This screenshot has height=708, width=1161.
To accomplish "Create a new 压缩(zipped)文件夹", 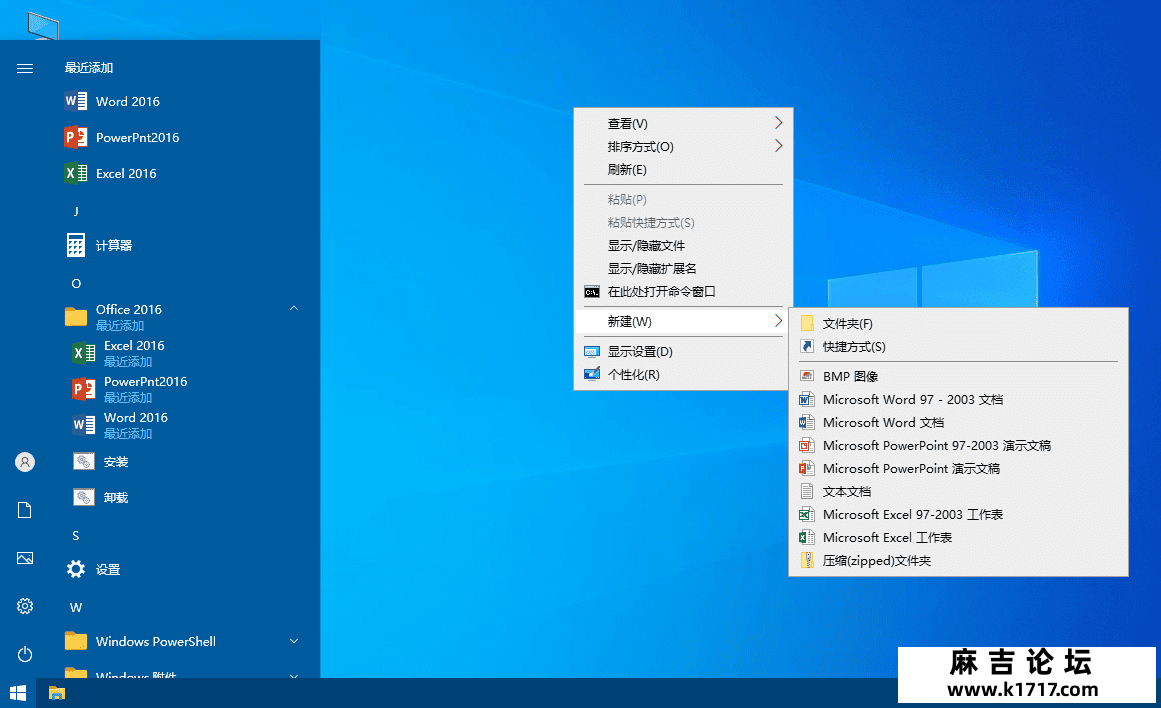I will click(x=959, y=561).
